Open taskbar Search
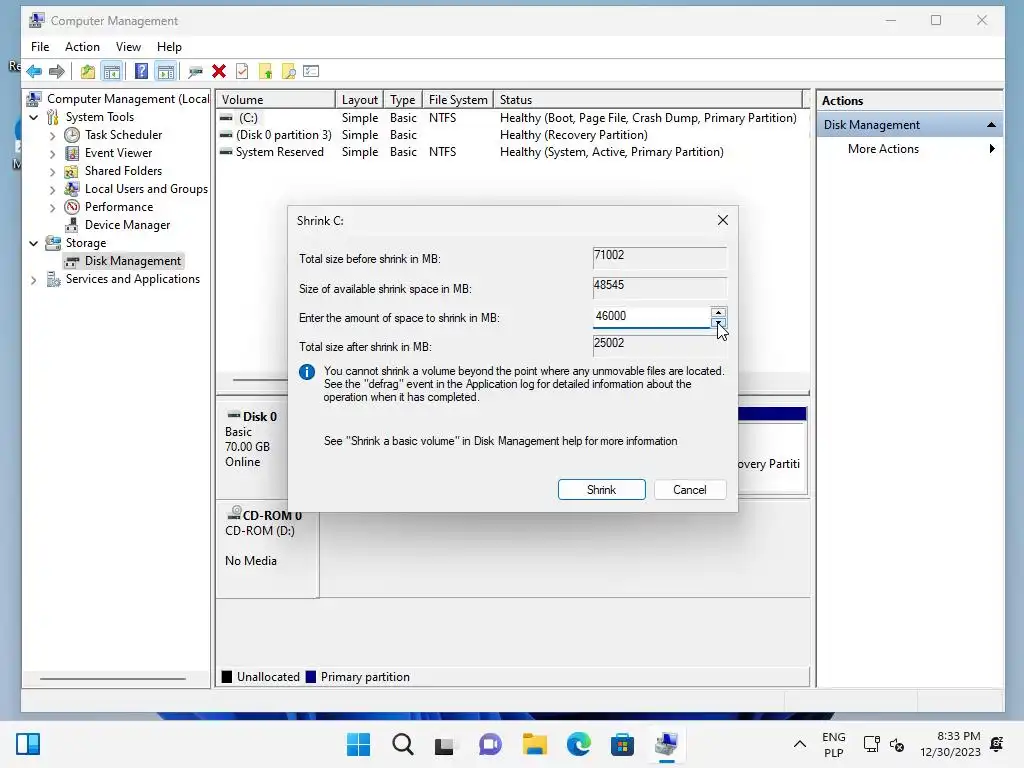The image size is (1024, 768). (402, 744)
